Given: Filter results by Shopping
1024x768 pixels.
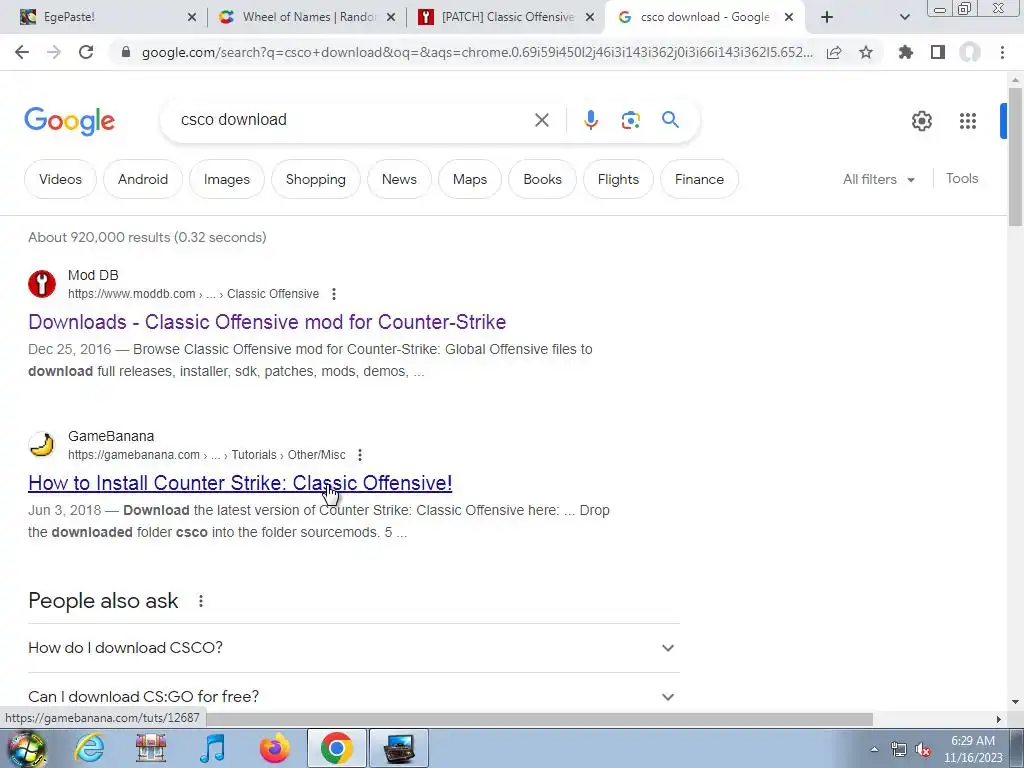Looking at the screenshot, I should tap(315, 179).
